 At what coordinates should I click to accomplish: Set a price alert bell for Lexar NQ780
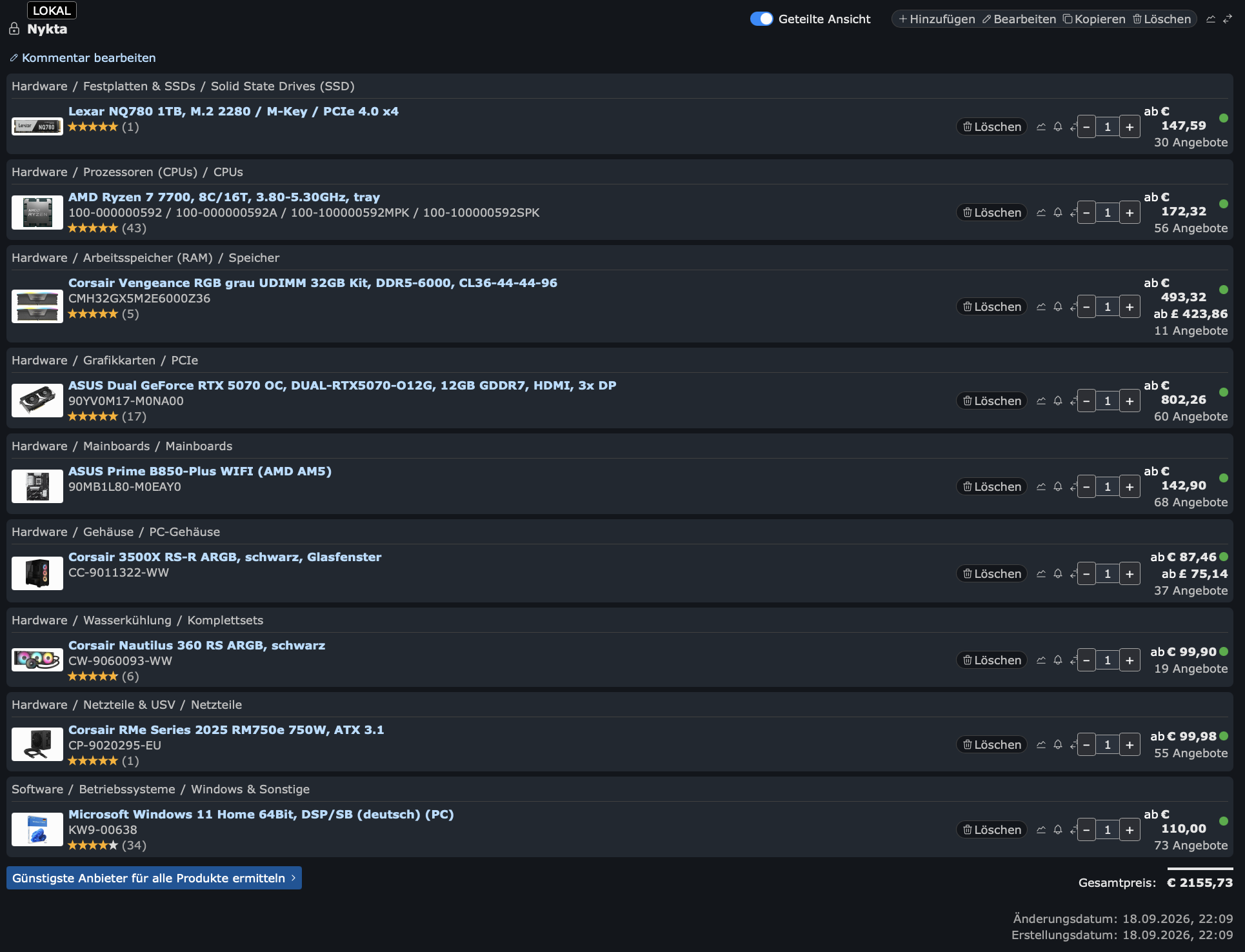[1058, 127]
